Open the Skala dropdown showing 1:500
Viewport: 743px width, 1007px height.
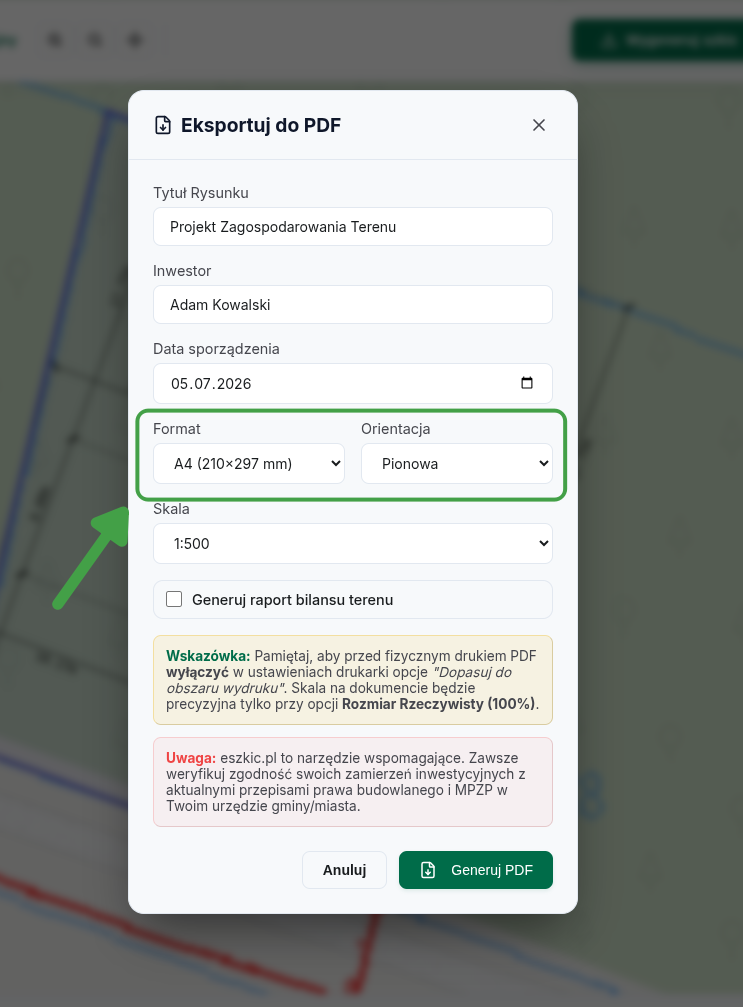pos(353,543)
